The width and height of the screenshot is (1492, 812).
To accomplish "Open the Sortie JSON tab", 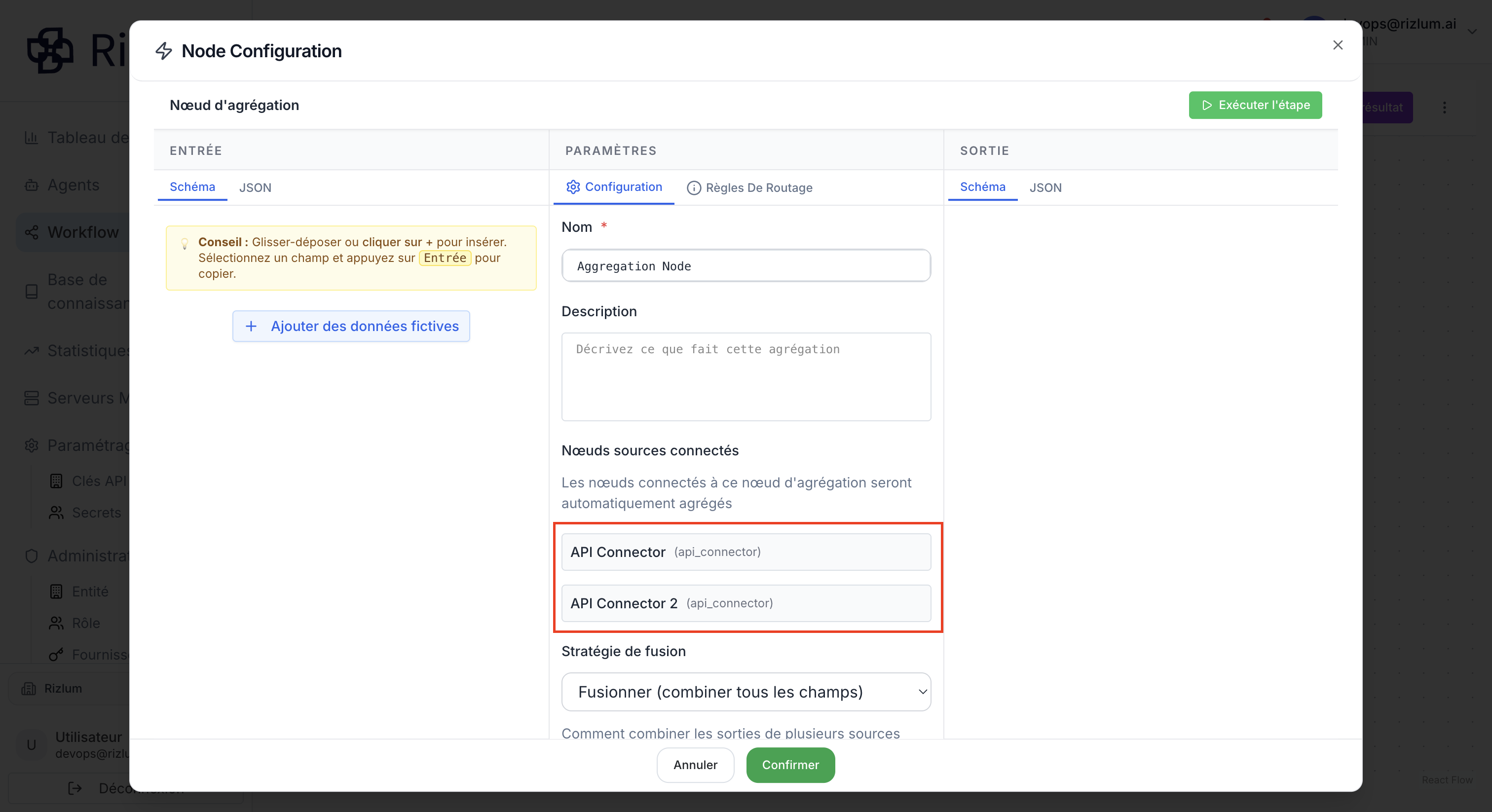I will 1045,187.
